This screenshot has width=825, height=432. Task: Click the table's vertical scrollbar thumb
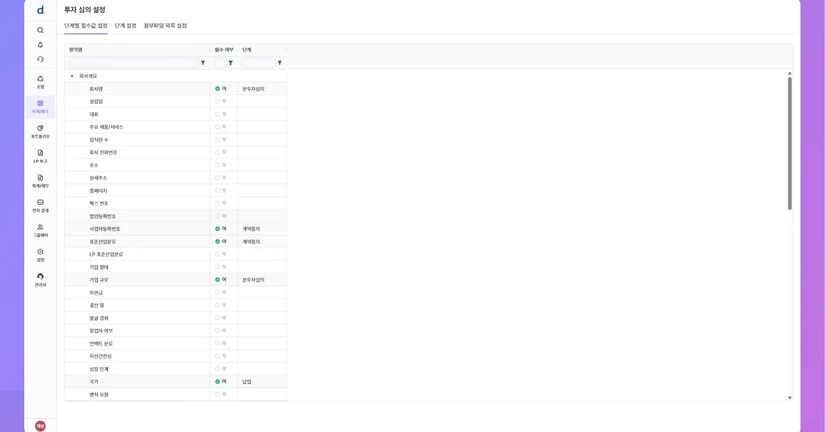point(790,143)
